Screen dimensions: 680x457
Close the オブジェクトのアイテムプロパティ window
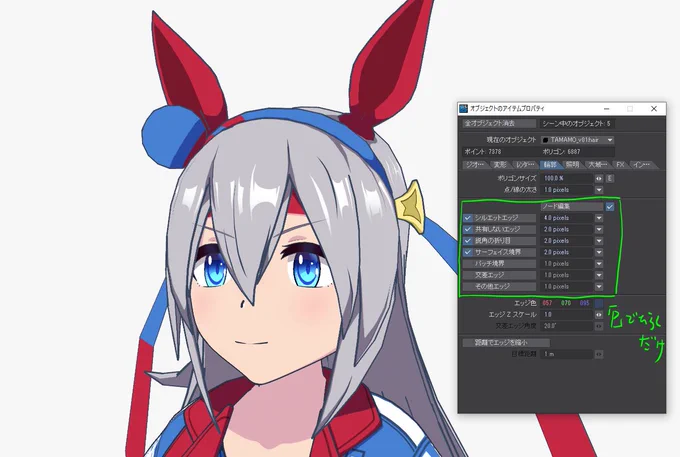point(654,109)
